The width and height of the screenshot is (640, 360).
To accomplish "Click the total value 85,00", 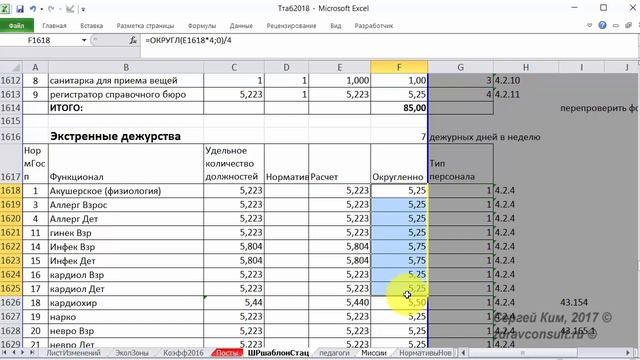I will point(399,108).
